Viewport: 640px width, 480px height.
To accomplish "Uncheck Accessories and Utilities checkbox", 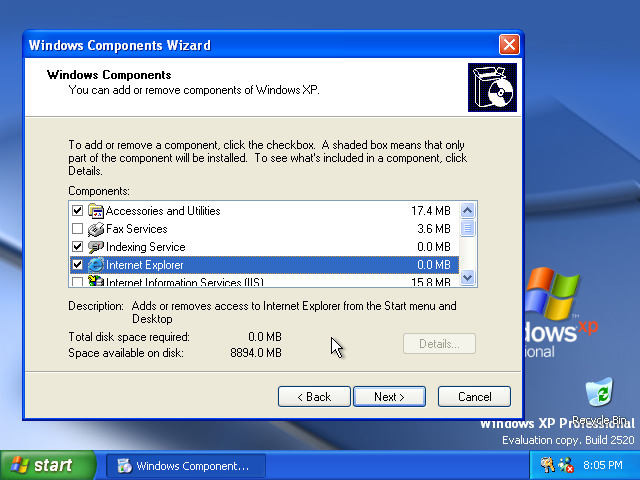I will [x=77, y=211].
